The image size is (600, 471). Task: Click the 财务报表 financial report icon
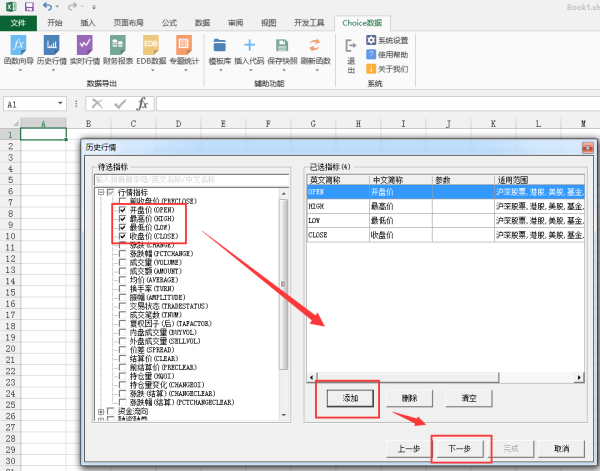coord(118,52)
